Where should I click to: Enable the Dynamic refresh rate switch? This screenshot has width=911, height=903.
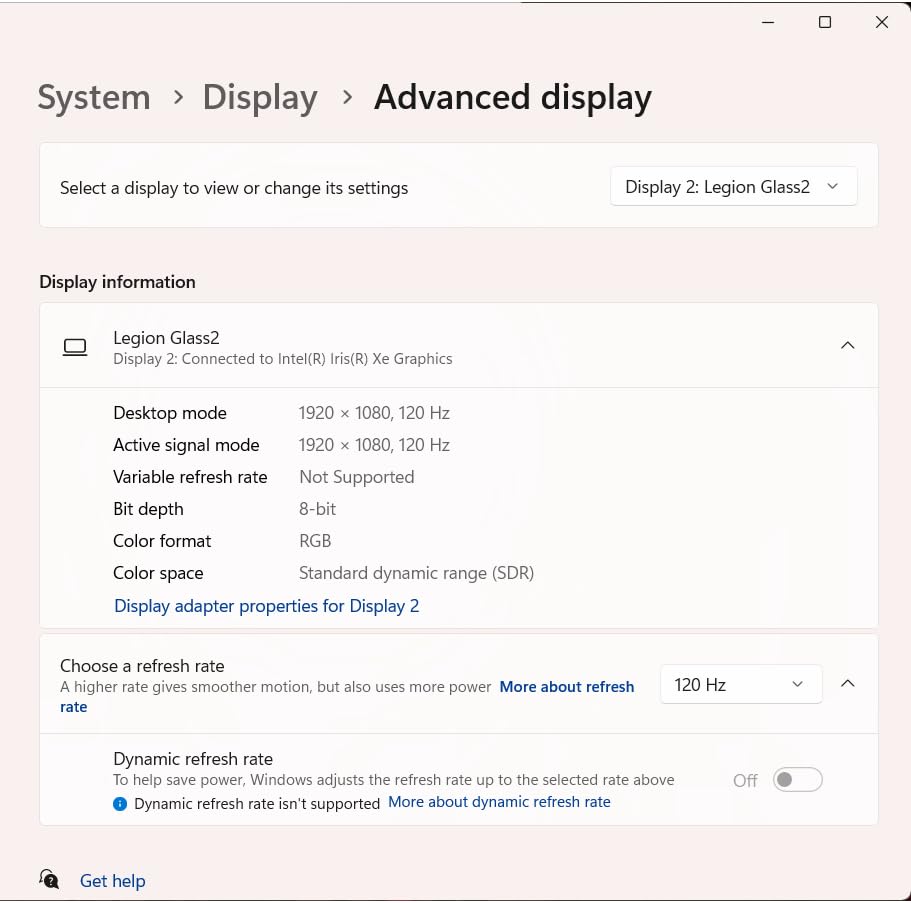pos(797,780)
